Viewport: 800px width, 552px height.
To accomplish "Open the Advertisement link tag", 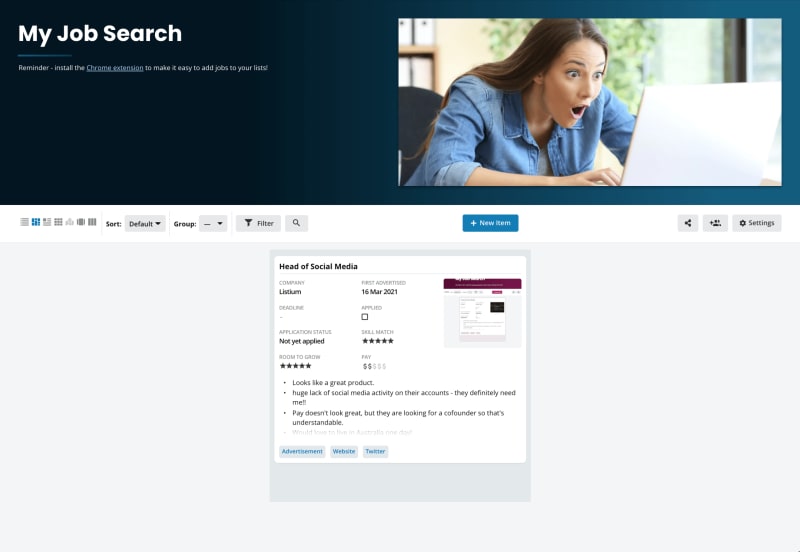I will point(302,452).
